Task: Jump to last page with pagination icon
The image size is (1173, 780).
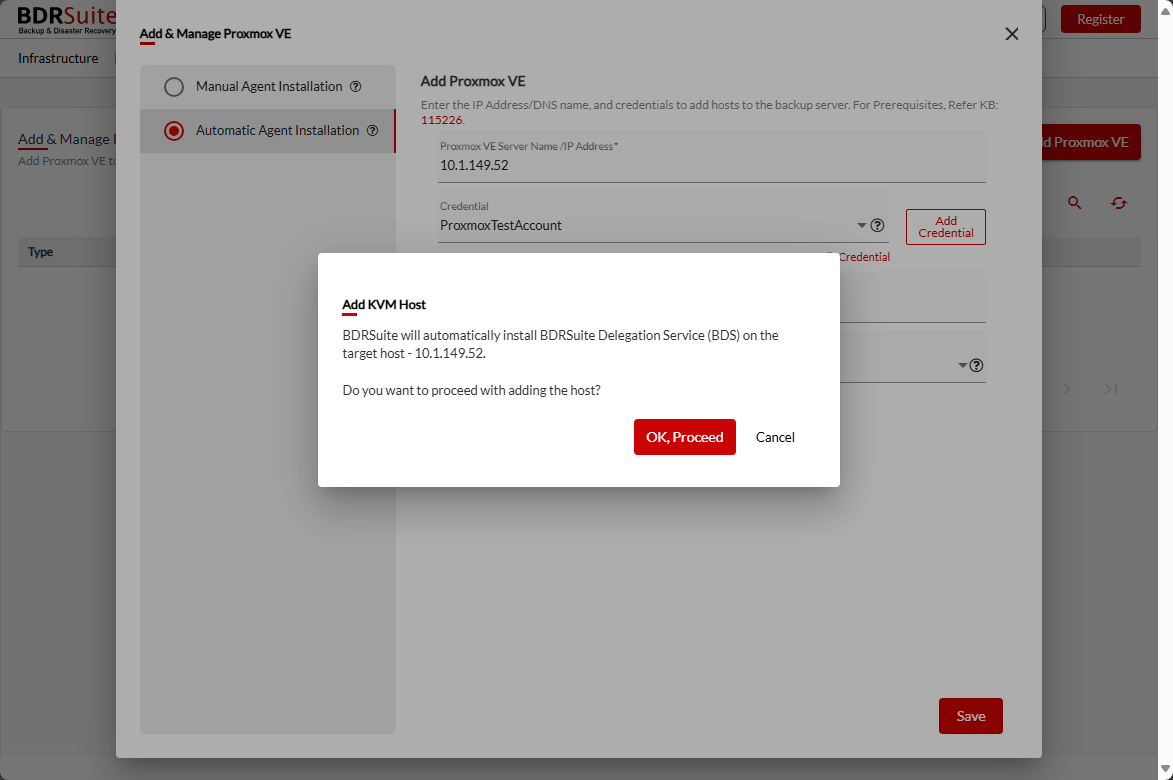Action: click(1110, 389)
